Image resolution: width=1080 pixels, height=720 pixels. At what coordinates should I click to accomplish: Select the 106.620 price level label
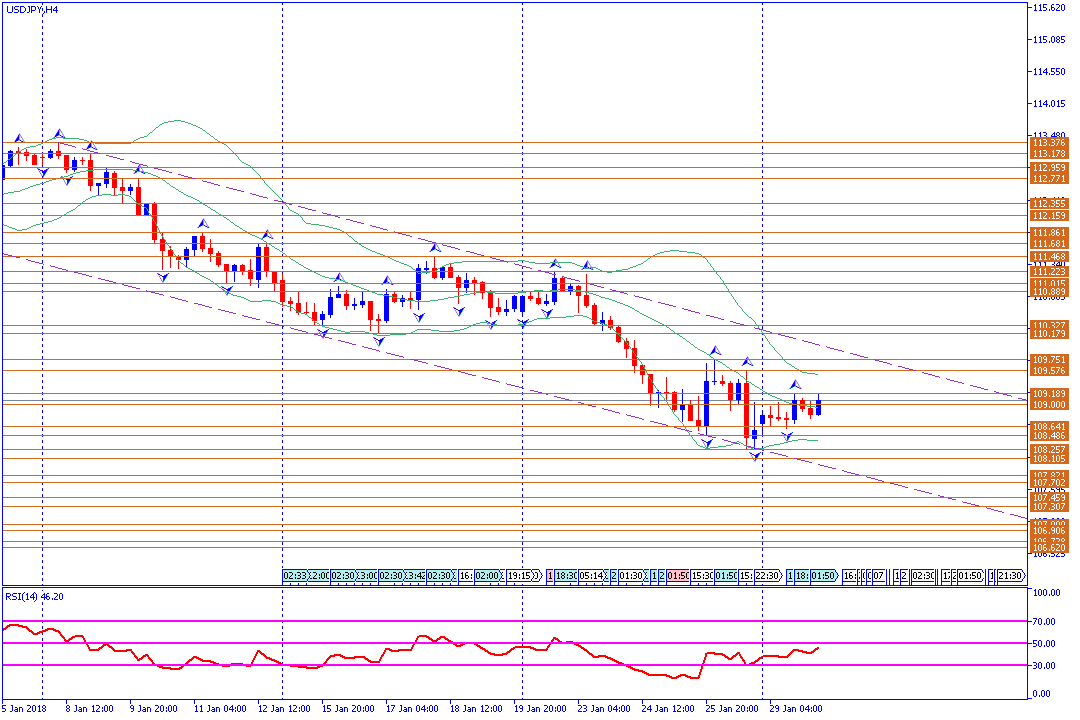click(x=1049, y=548)
